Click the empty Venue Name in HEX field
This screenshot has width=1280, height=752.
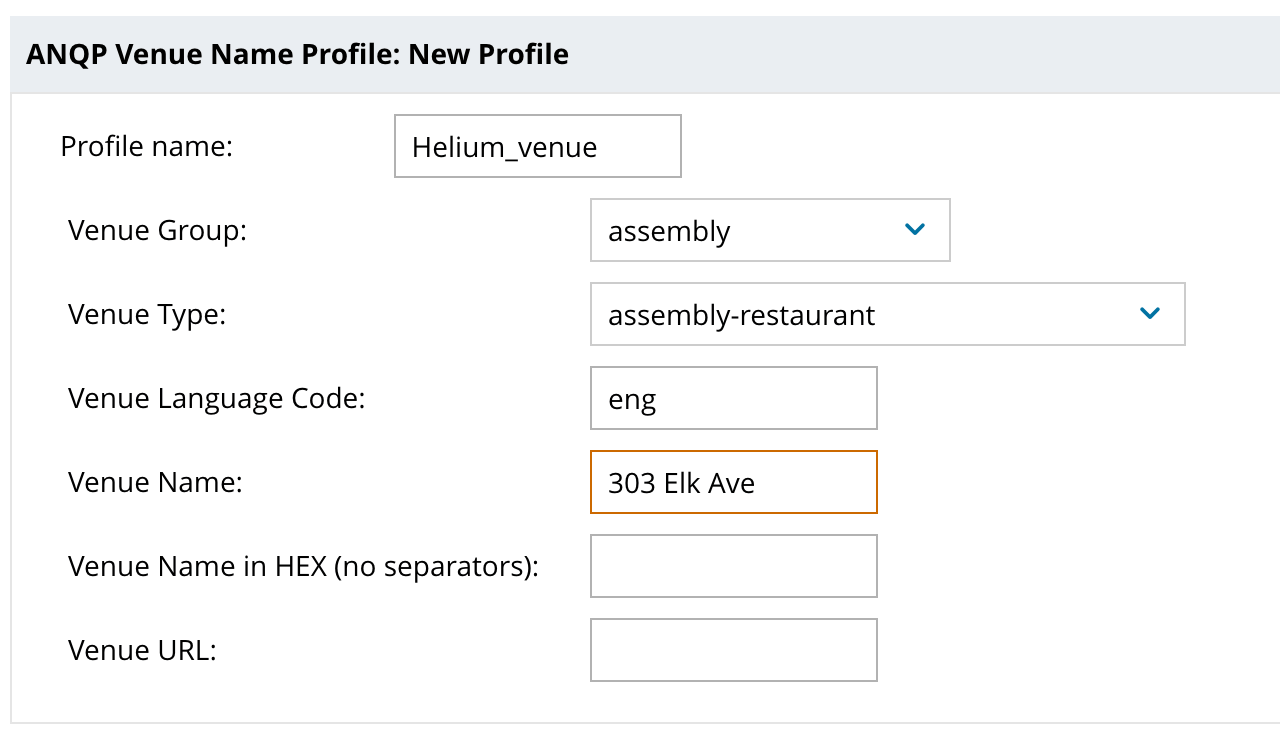click(733, 567)
